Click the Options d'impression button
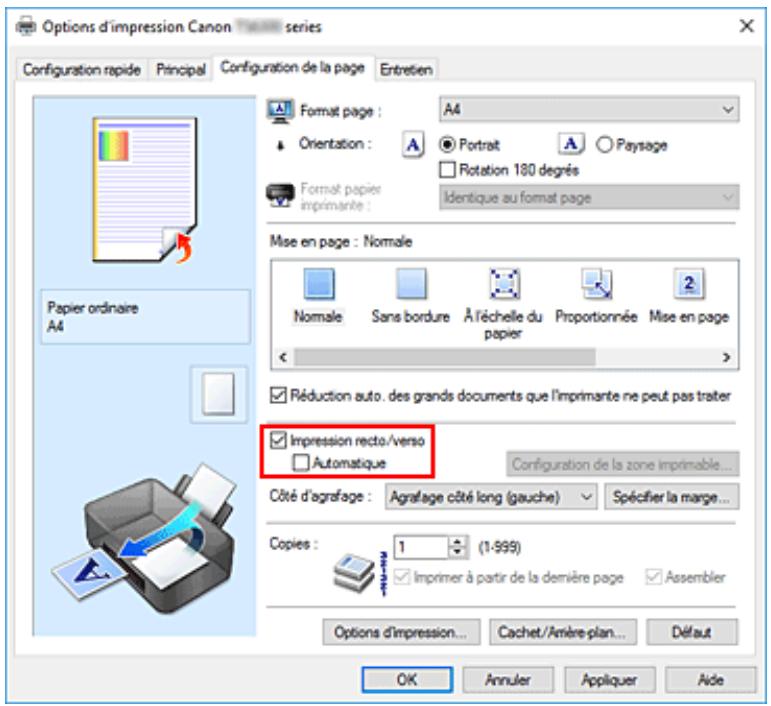771x706 pixels. (400, 632)
